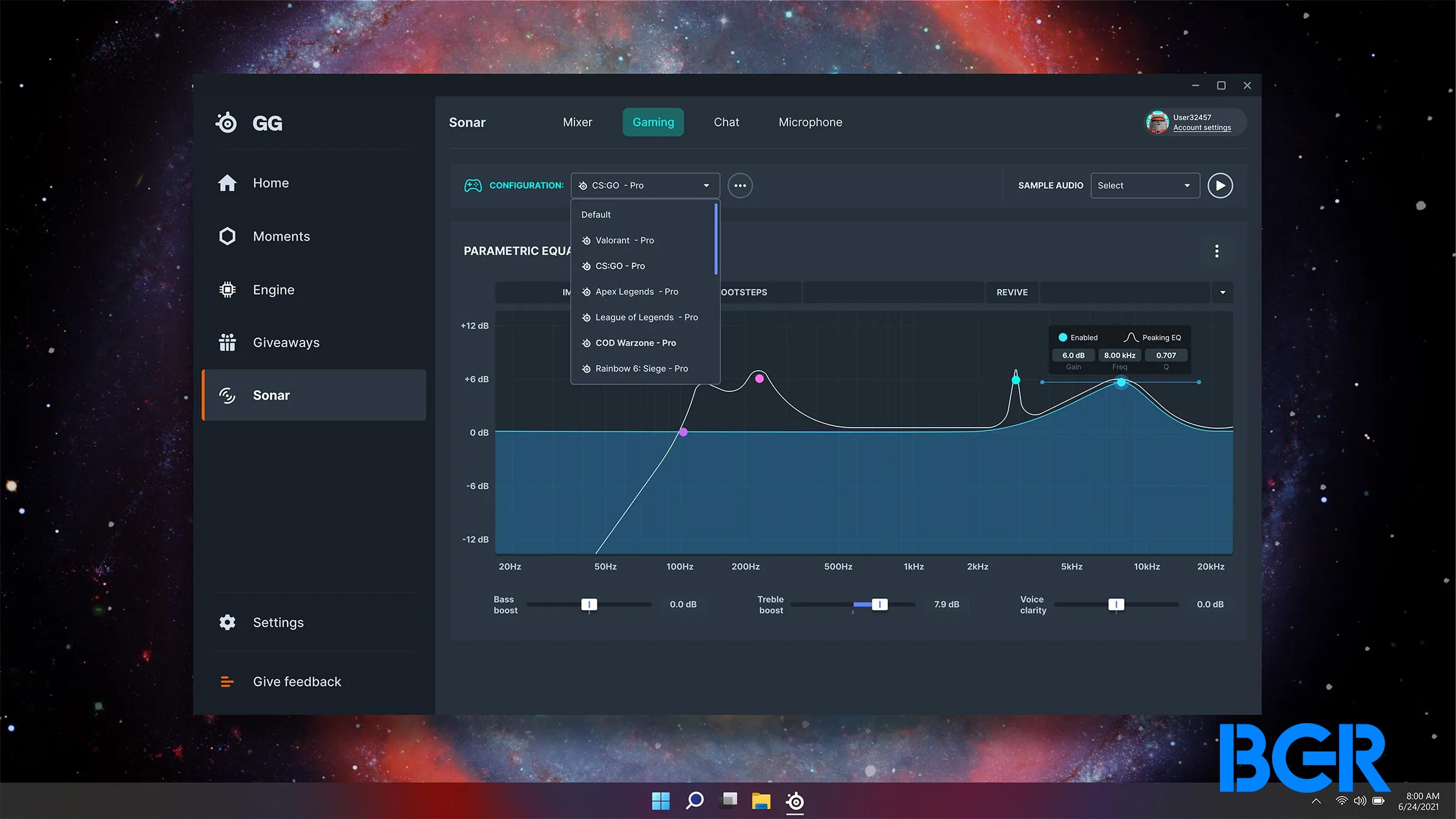Open the Sample Audio select dropdown

(x=1143, y=185)
